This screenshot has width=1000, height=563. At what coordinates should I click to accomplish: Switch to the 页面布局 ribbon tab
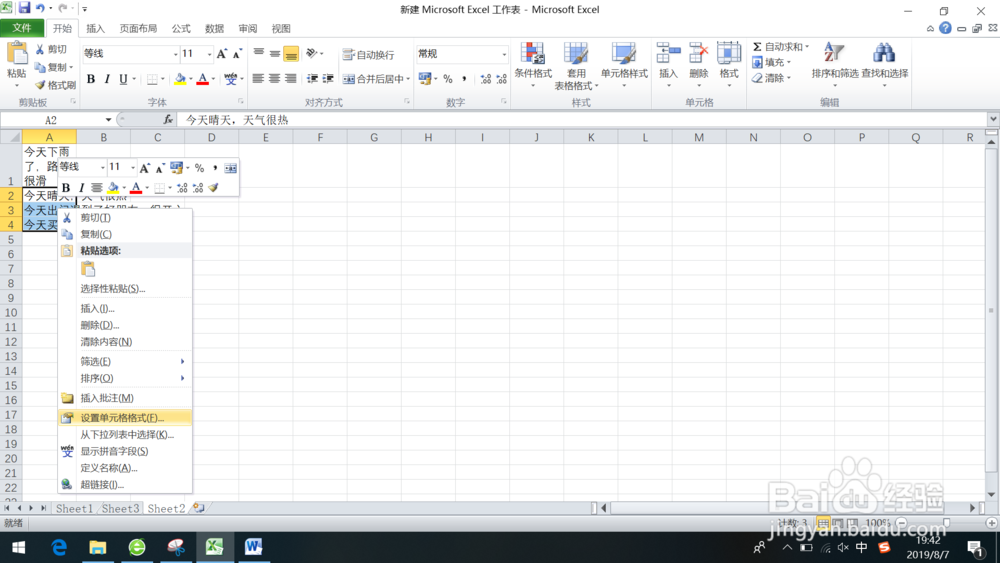pyautogui.click(x=138, y=29)
